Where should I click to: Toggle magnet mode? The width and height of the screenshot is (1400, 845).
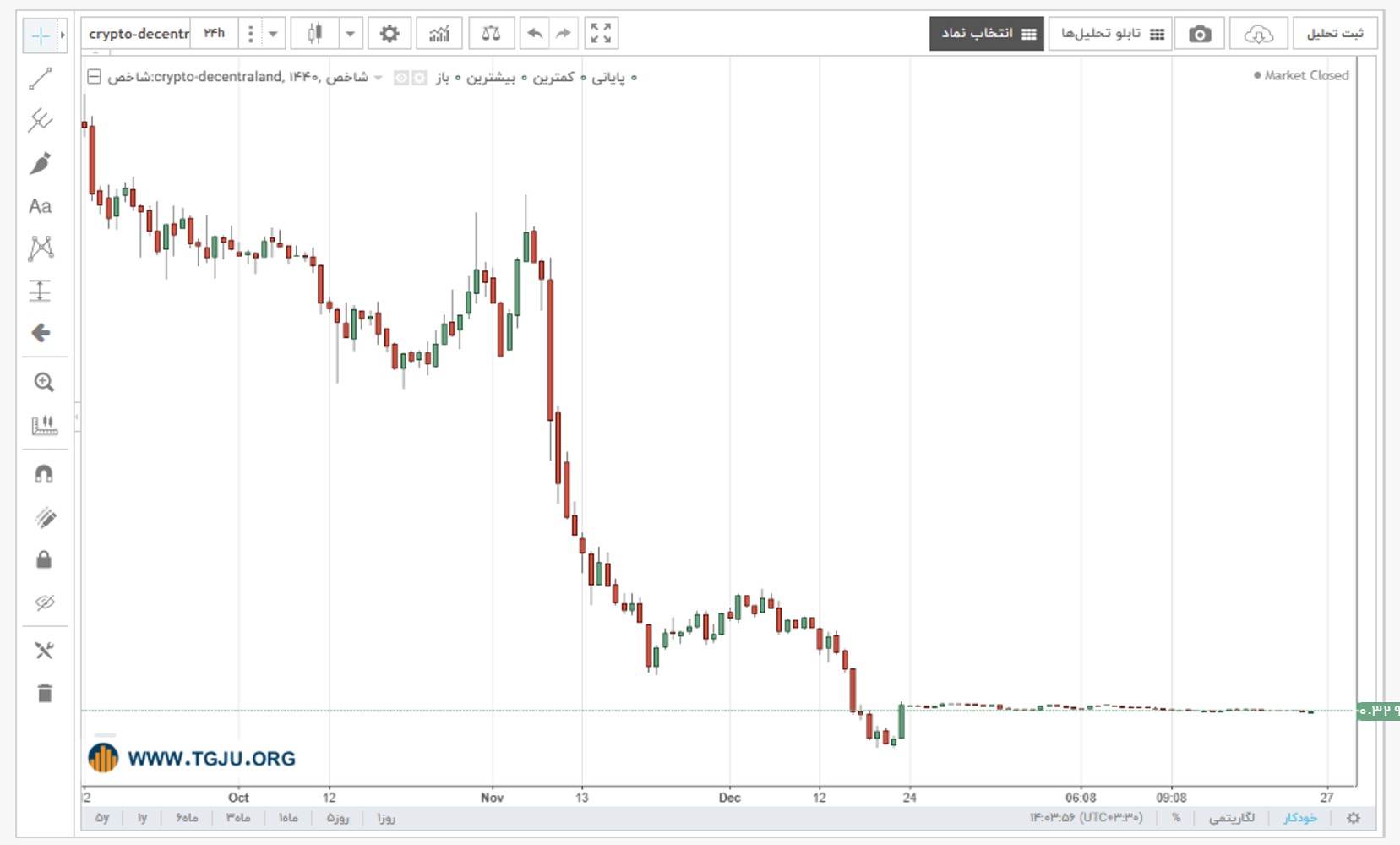click(x=44, y=474)
